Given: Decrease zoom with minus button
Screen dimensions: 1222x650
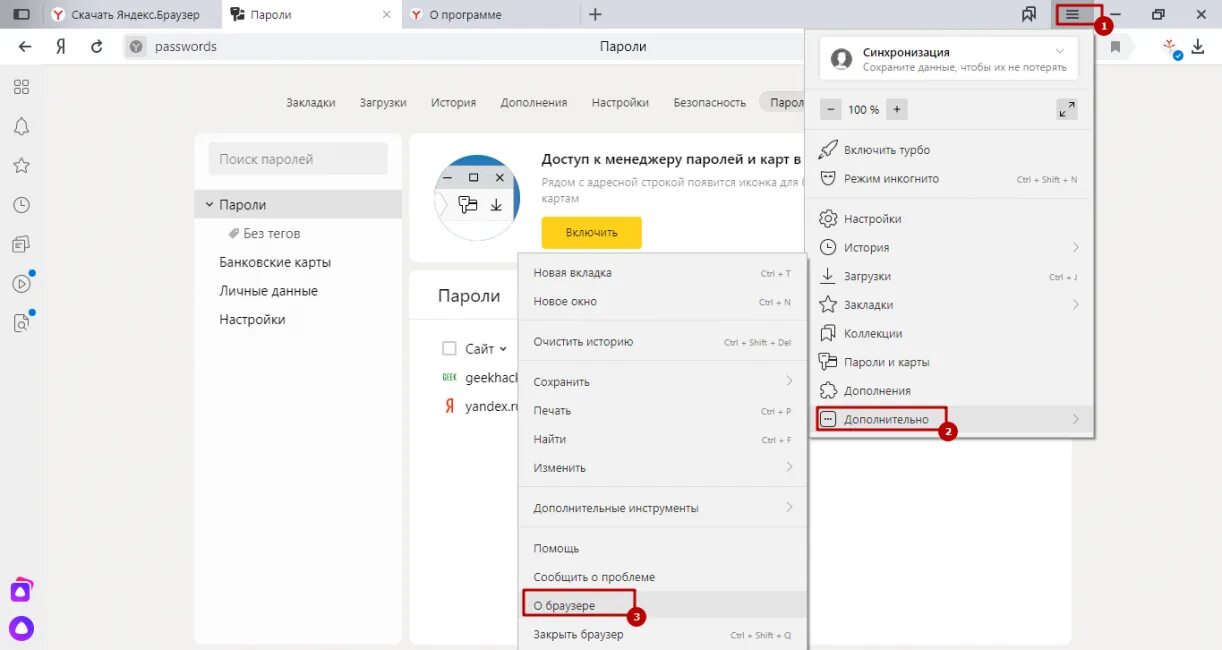Looking at the screenshot, I should (x=830, y=109).
